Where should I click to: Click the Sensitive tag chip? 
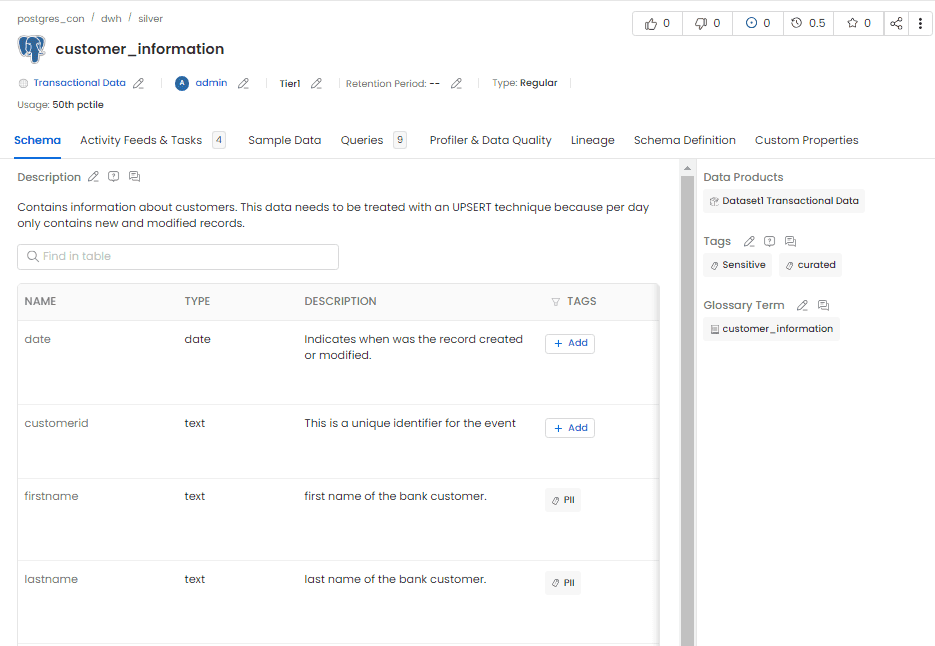738,265
